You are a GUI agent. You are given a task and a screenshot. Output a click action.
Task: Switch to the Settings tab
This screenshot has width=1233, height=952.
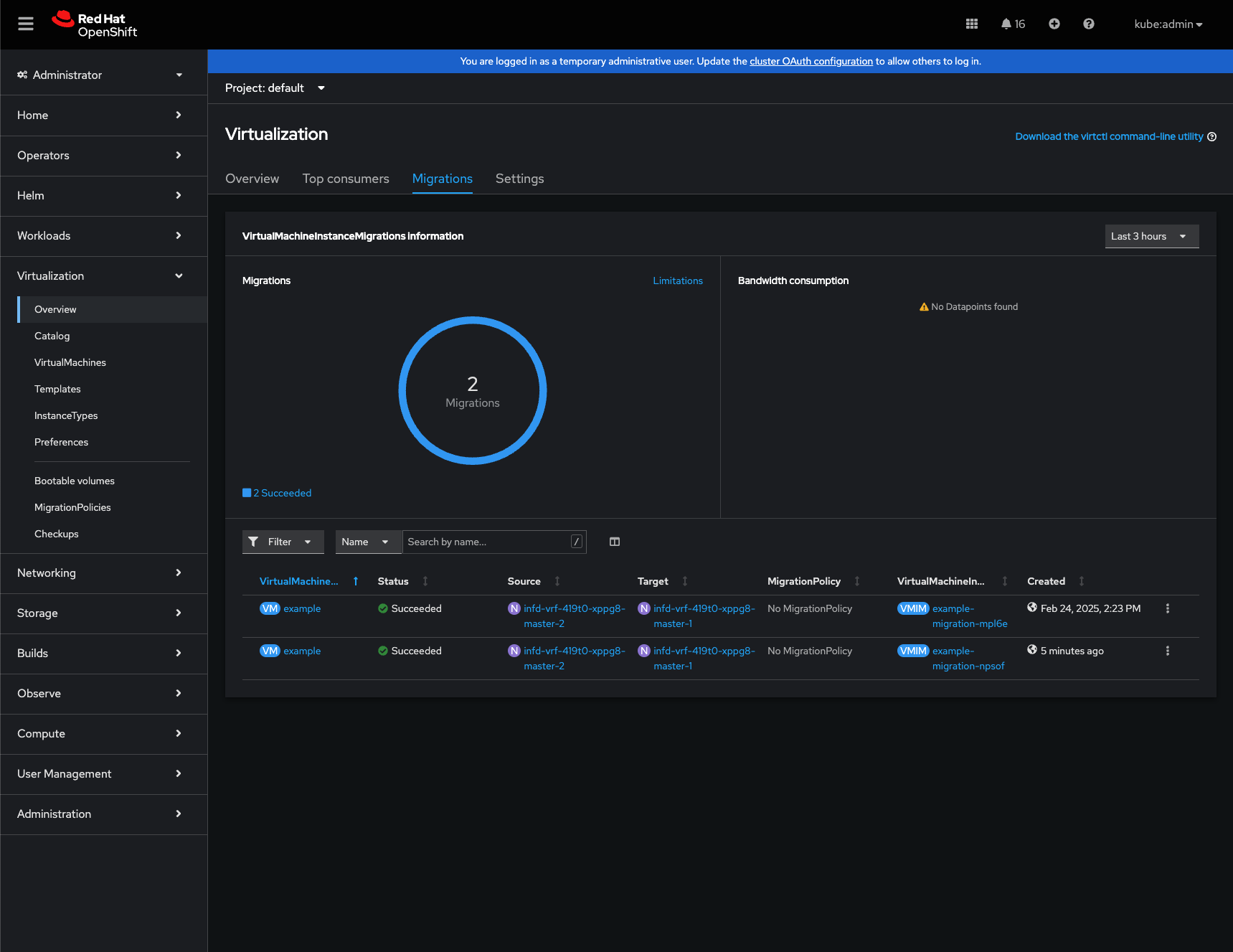click(x=519, y=179)
